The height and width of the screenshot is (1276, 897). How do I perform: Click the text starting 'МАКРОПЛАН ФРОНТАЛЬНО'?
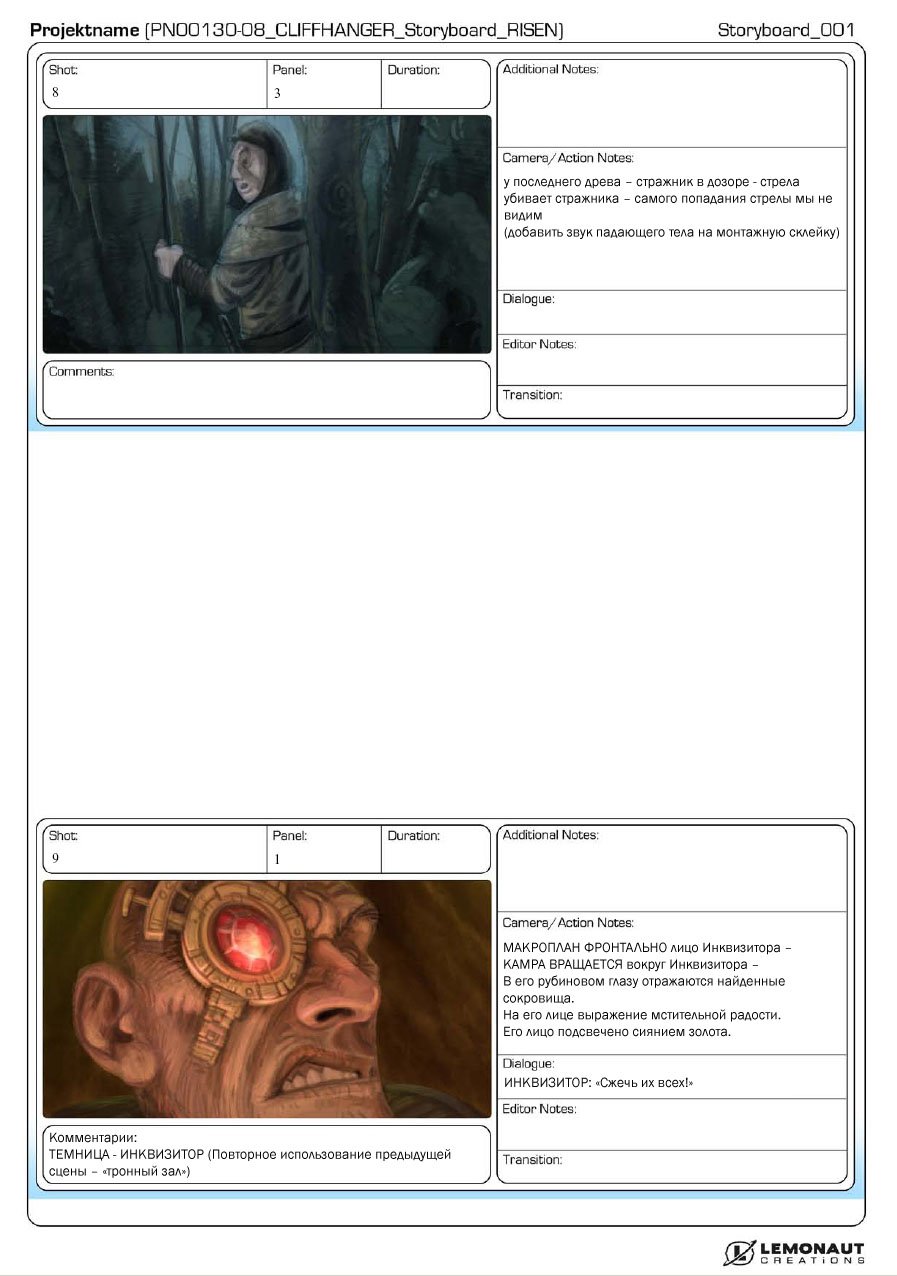click(648, 989)
